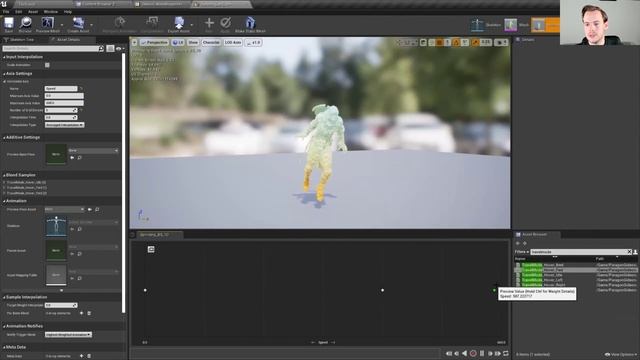Viewport: 640px width, 360px height.
Task: Toggle viewport scale snapping
Action: tap(475, 42)
